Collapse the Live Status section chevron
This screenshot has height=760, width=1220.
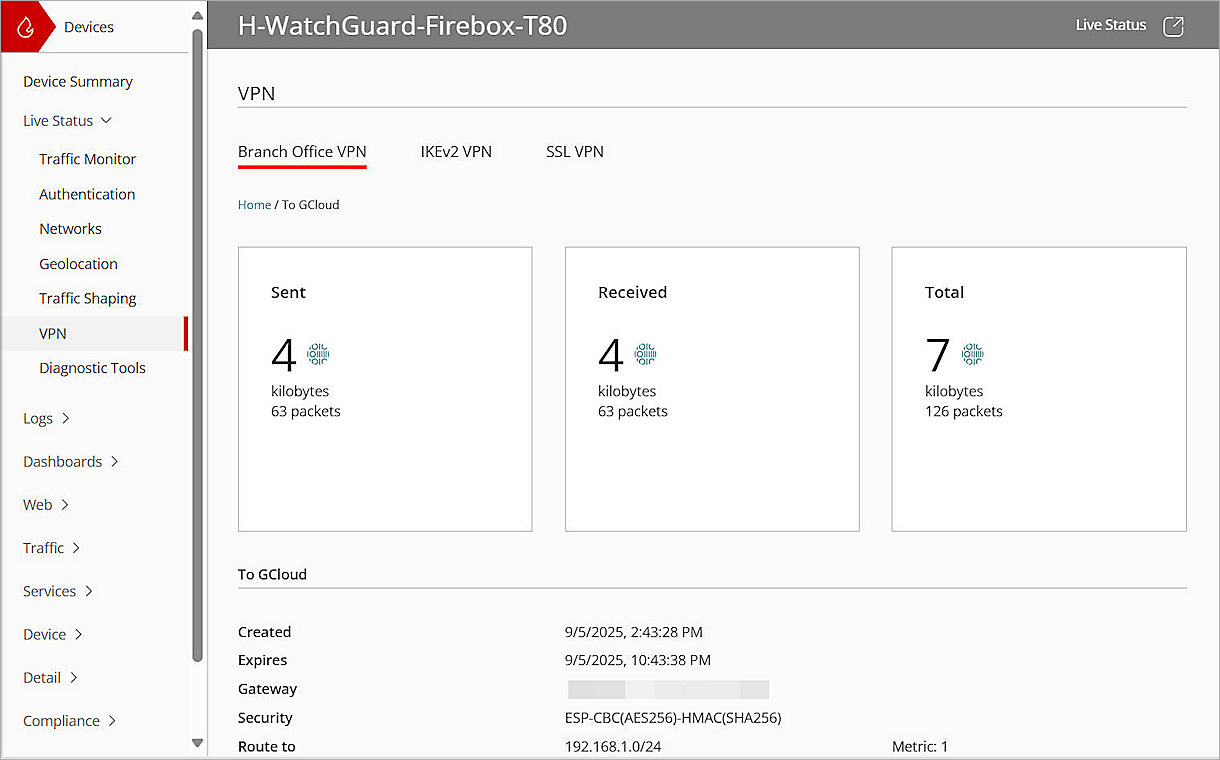[x=107, y=121]
